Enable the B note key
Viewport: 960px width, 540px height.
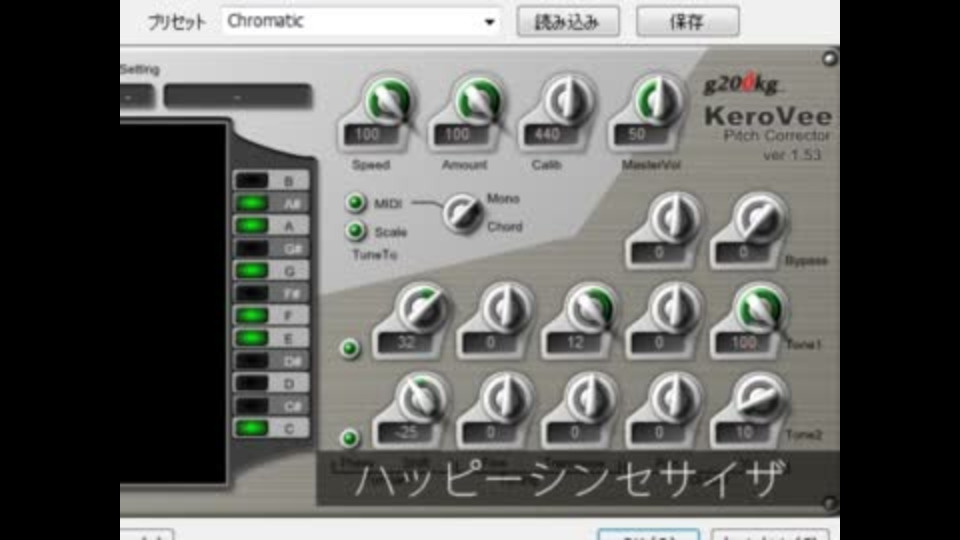pyautogui.click(x=271, y=181)
